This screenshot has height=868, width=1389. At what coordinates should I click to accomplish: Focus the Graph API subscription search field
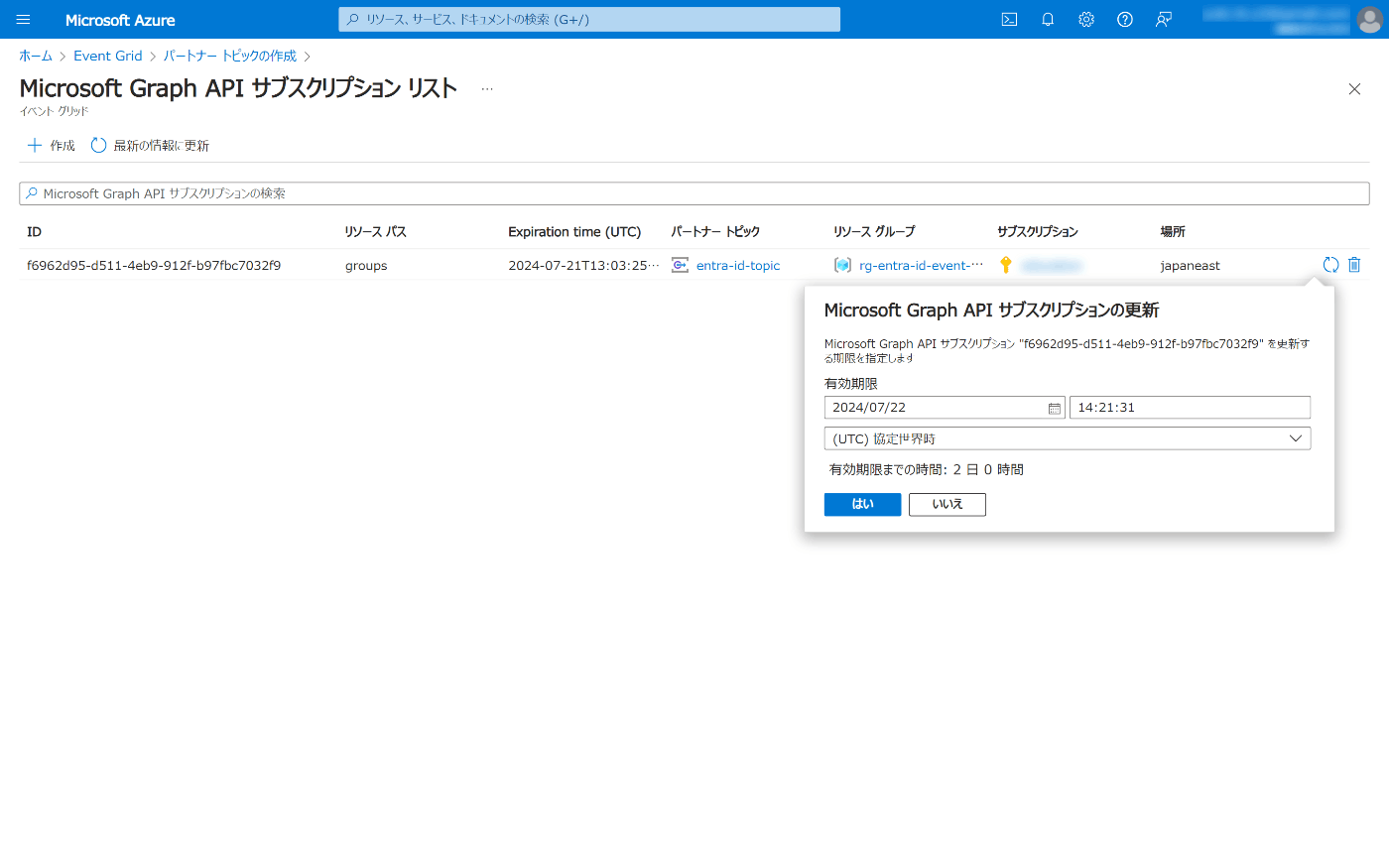tap(694, 193)
